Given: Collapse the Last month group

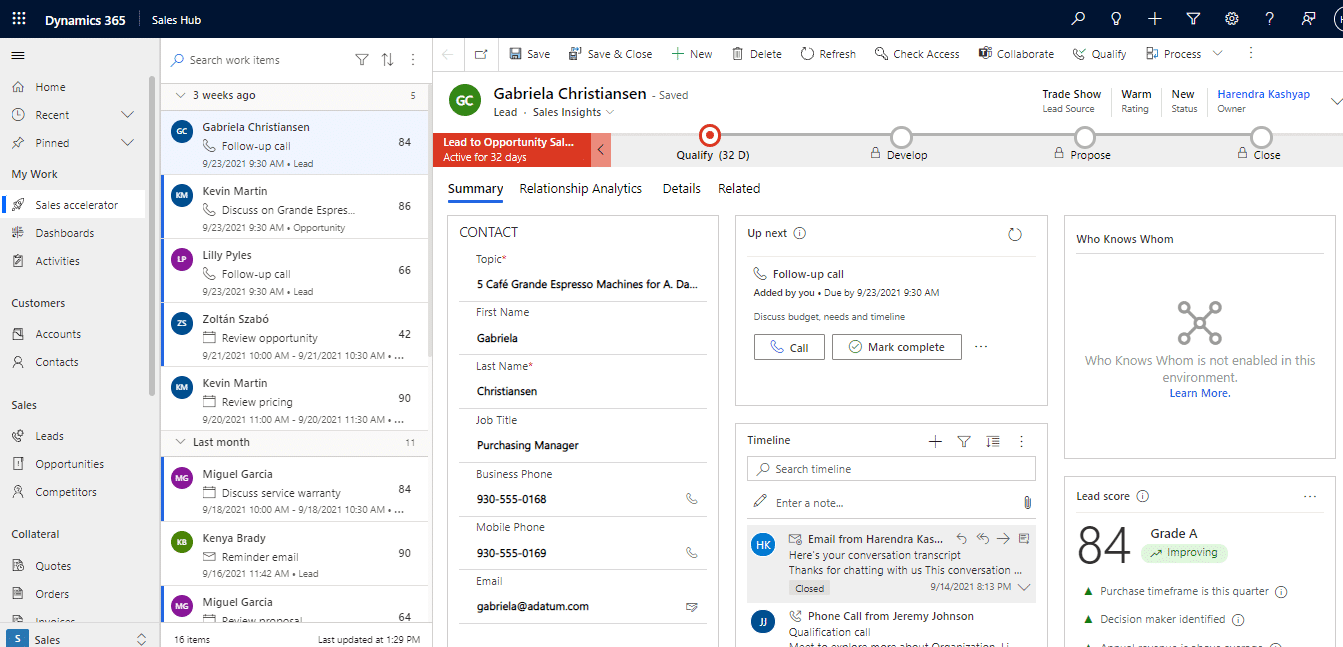Looking at the screenshot, I should (x=180, y=442).
